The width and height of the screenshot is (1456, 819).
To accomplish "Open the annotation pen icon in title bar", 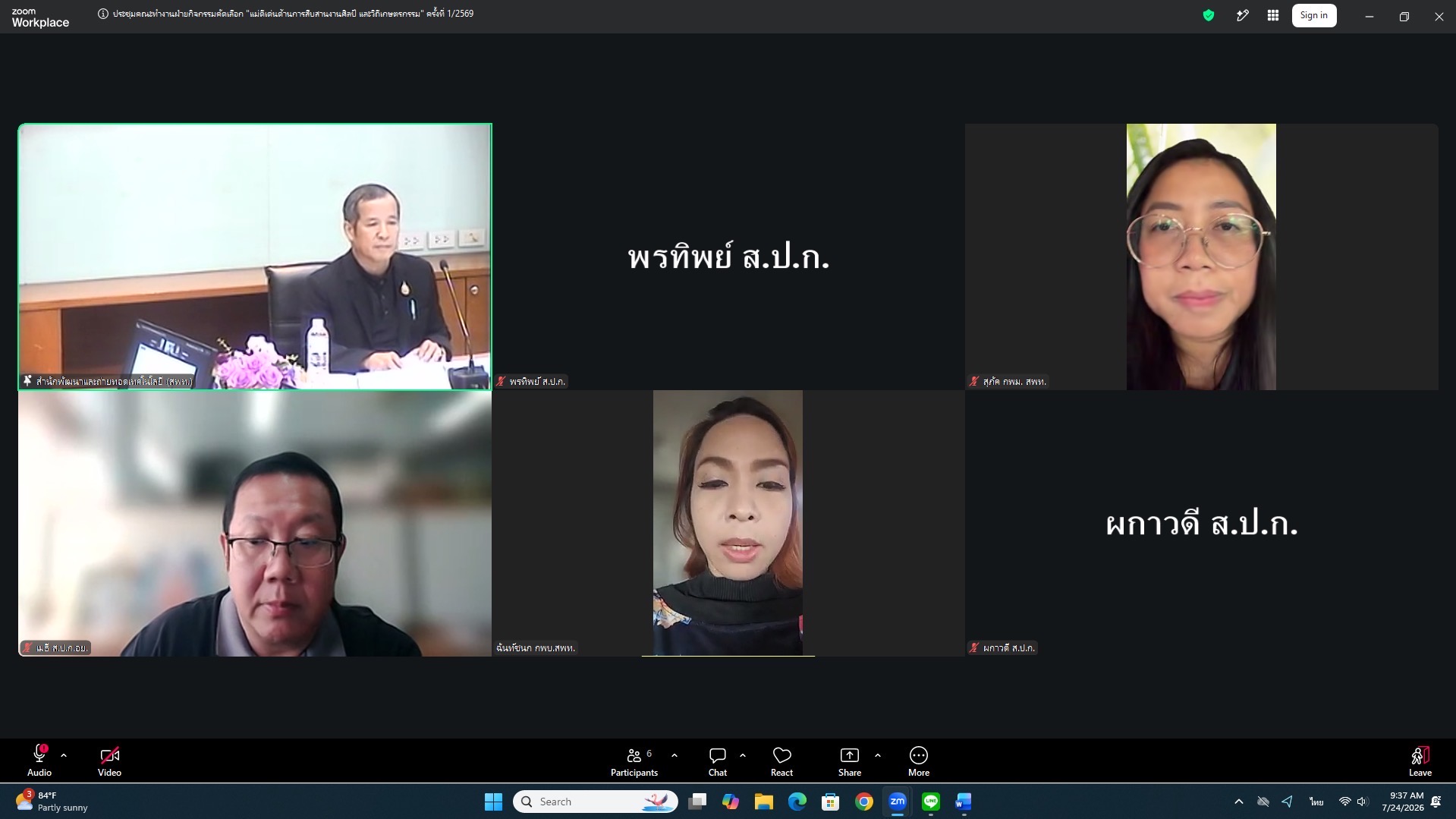I will 1242,15.
